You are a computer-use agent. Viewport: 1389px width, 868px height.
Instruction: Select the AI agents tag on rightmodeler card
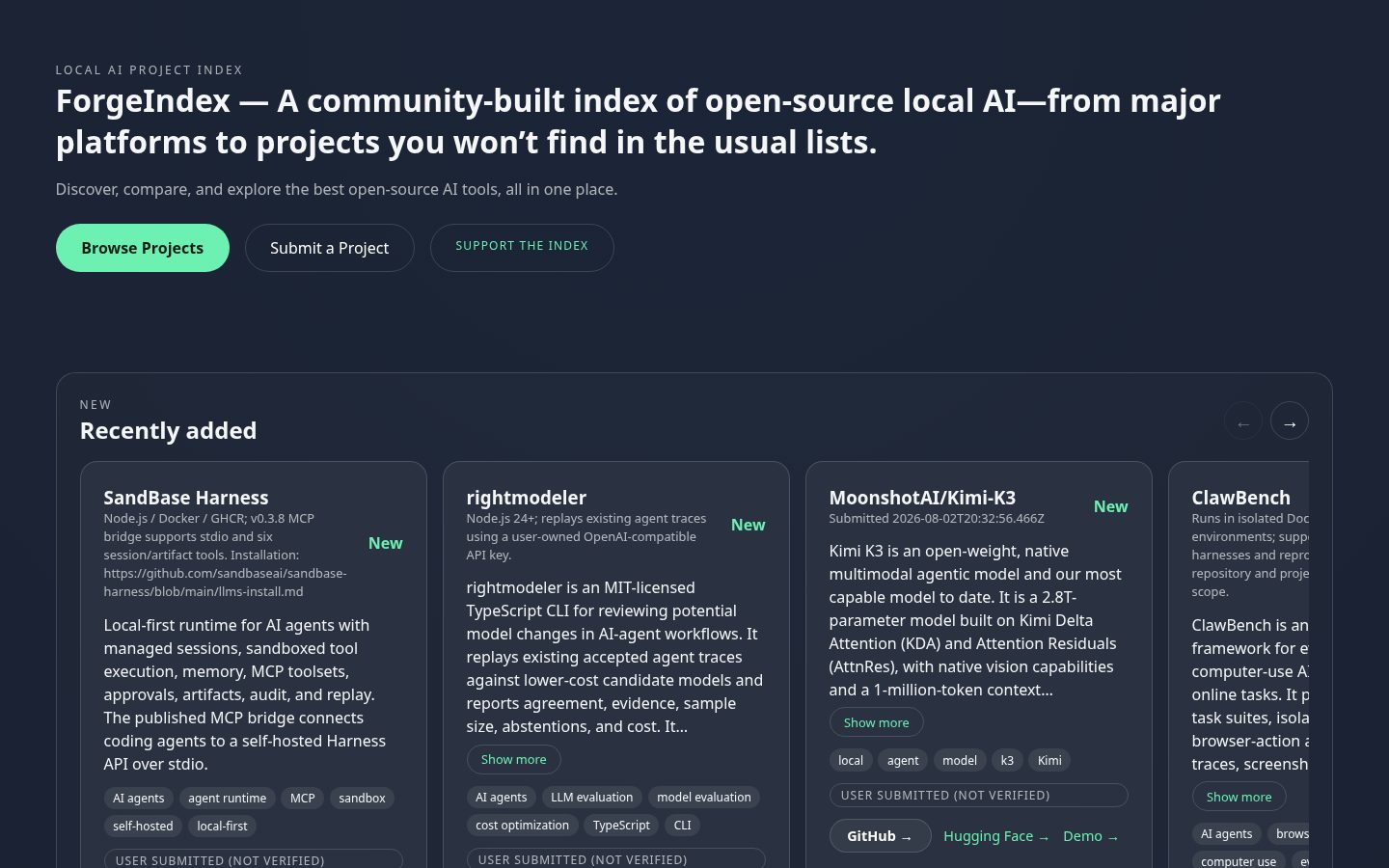(x=502, y=797)
